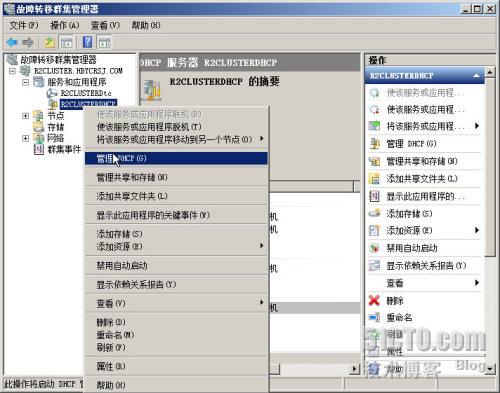Viewport: 500px width, 393px height.
Task: Choose 使该服务或应用程序脱机(T) in context menu
Action: (x=176, y=127)
